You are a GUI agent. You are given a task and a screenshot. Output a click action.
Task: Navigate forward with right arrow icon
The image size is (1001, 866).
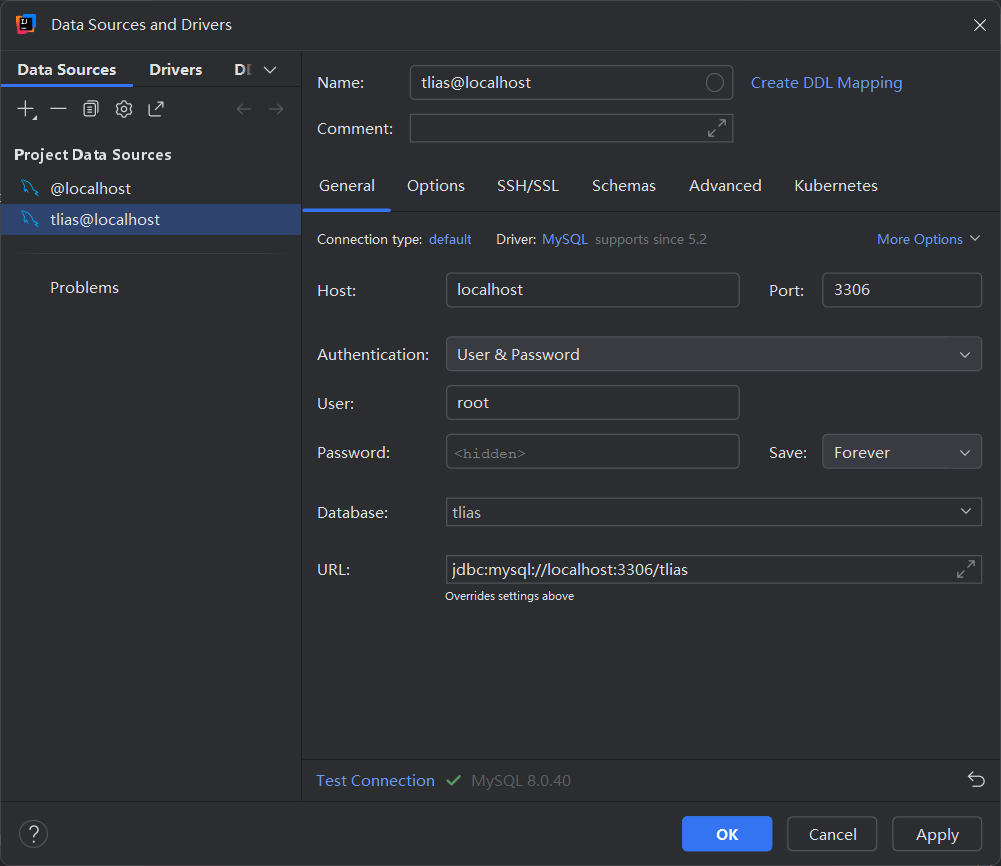[276, 109]
